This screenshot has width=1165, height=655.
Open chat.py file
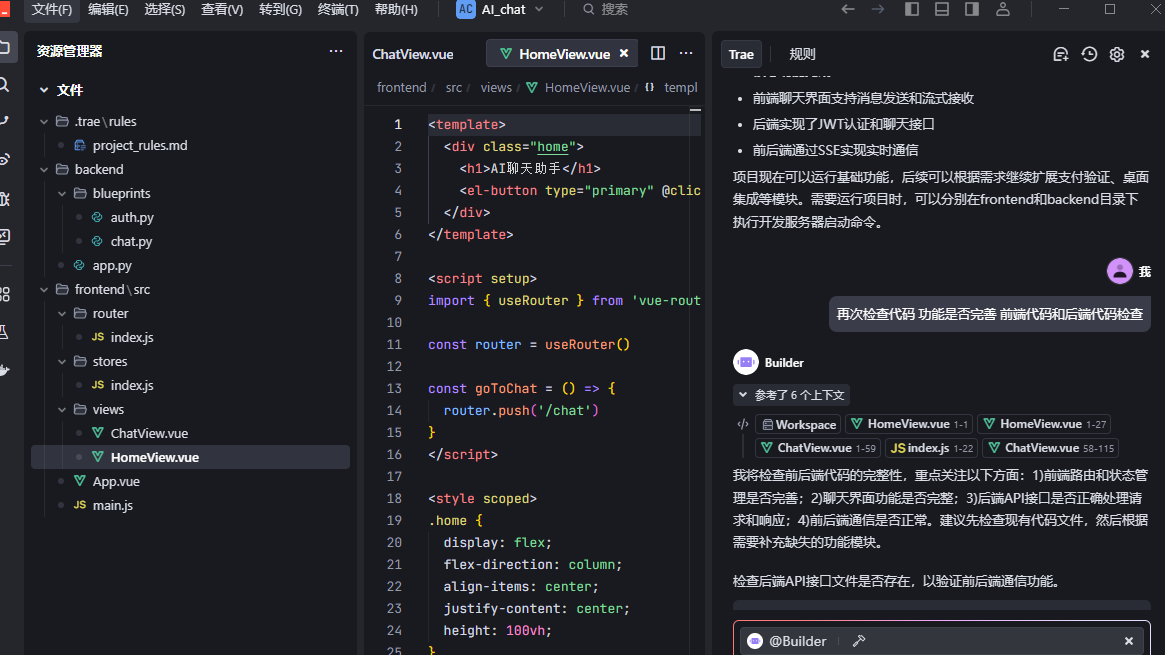(x=131, y=241)
